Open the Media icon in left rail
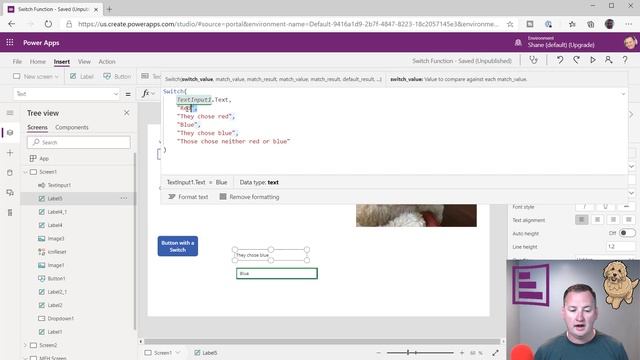Screen dimensions: 640x360 10,192
